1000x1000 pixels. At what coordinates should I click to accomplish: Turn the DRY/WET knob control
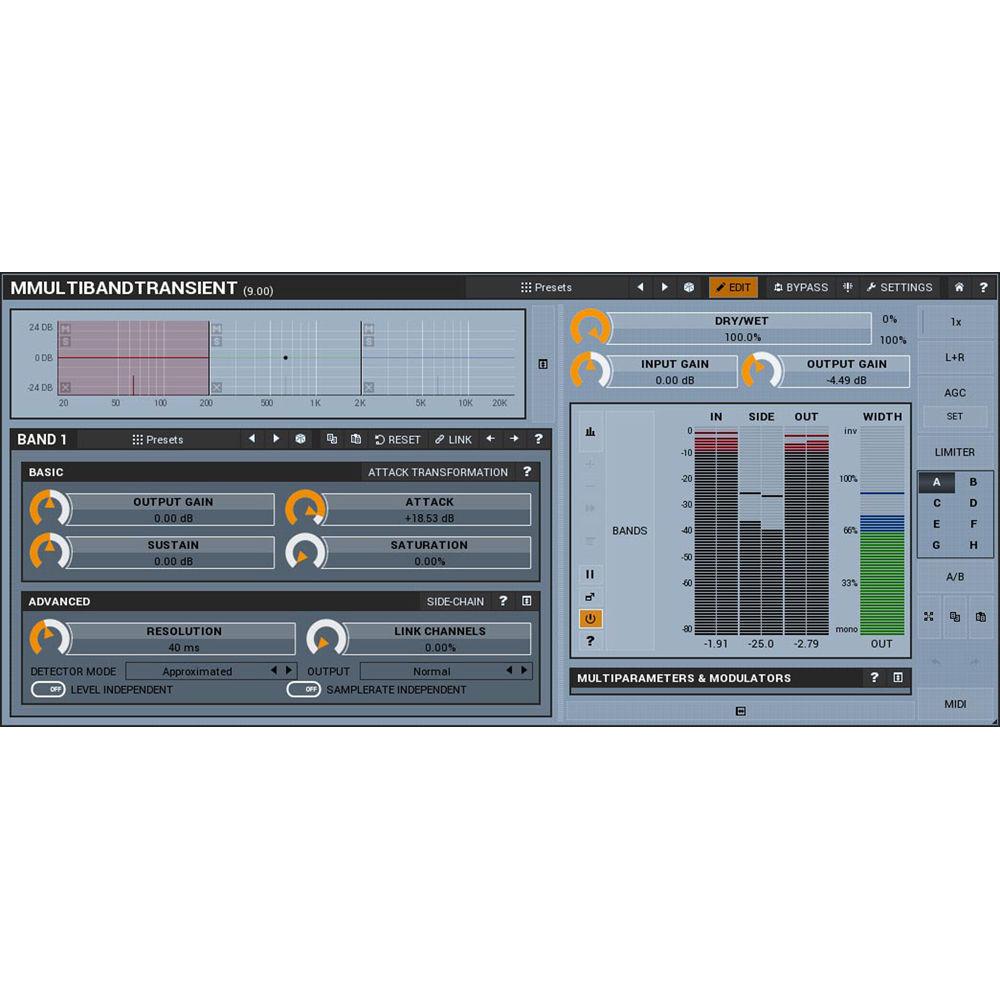590,325
